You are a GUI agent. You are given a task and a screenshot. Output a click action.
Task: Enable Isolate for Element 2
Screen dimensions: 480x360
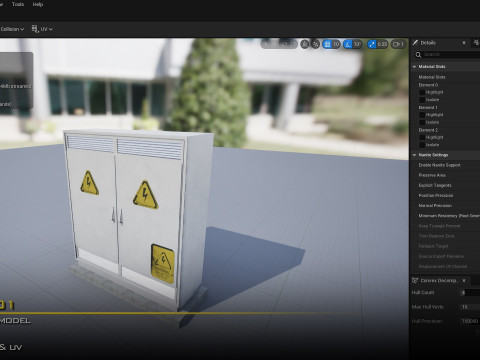point(422,145)
